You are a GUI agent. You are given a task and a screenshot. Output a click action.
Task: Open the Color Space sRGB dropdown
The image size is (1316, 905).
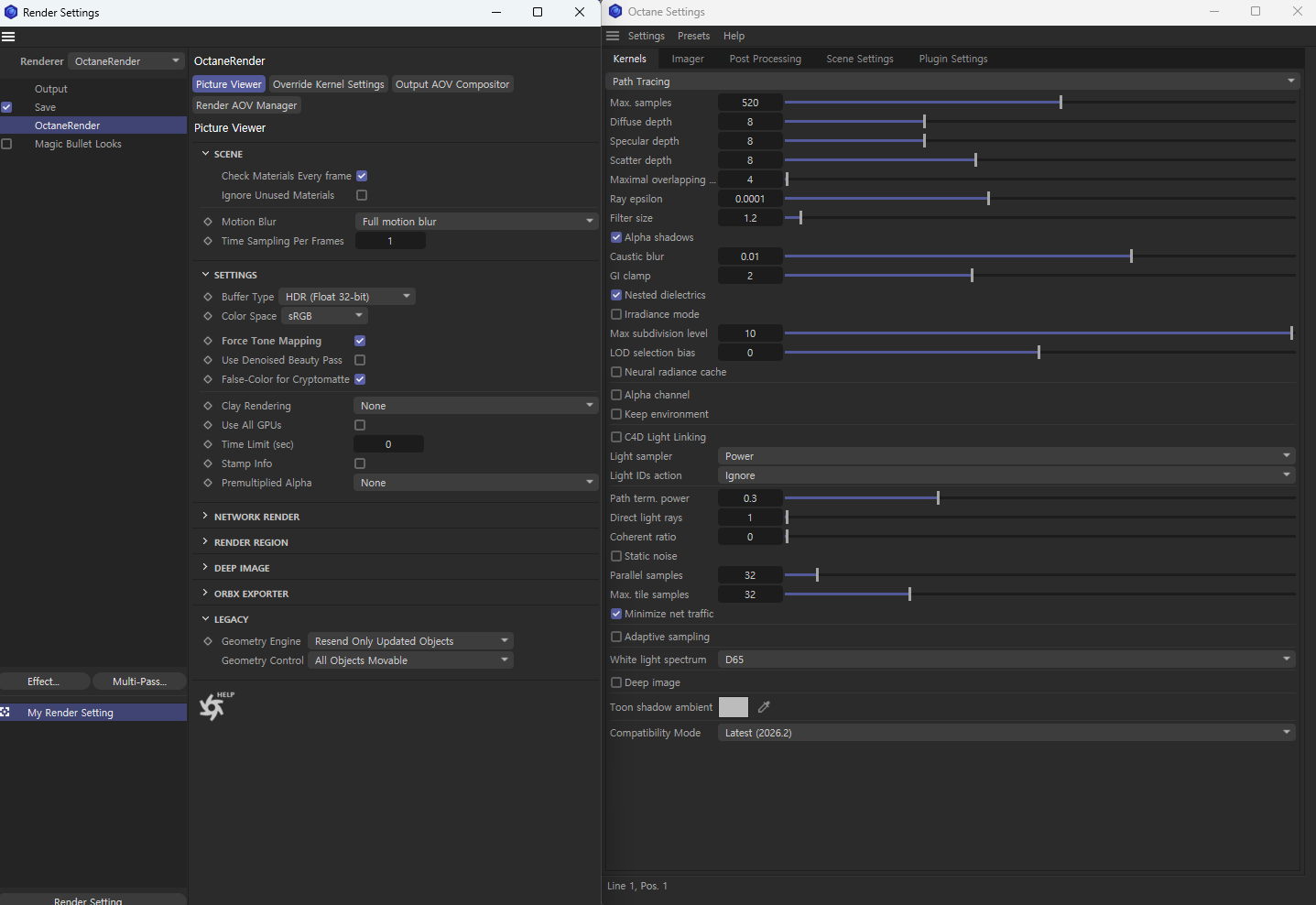[324, 316]
